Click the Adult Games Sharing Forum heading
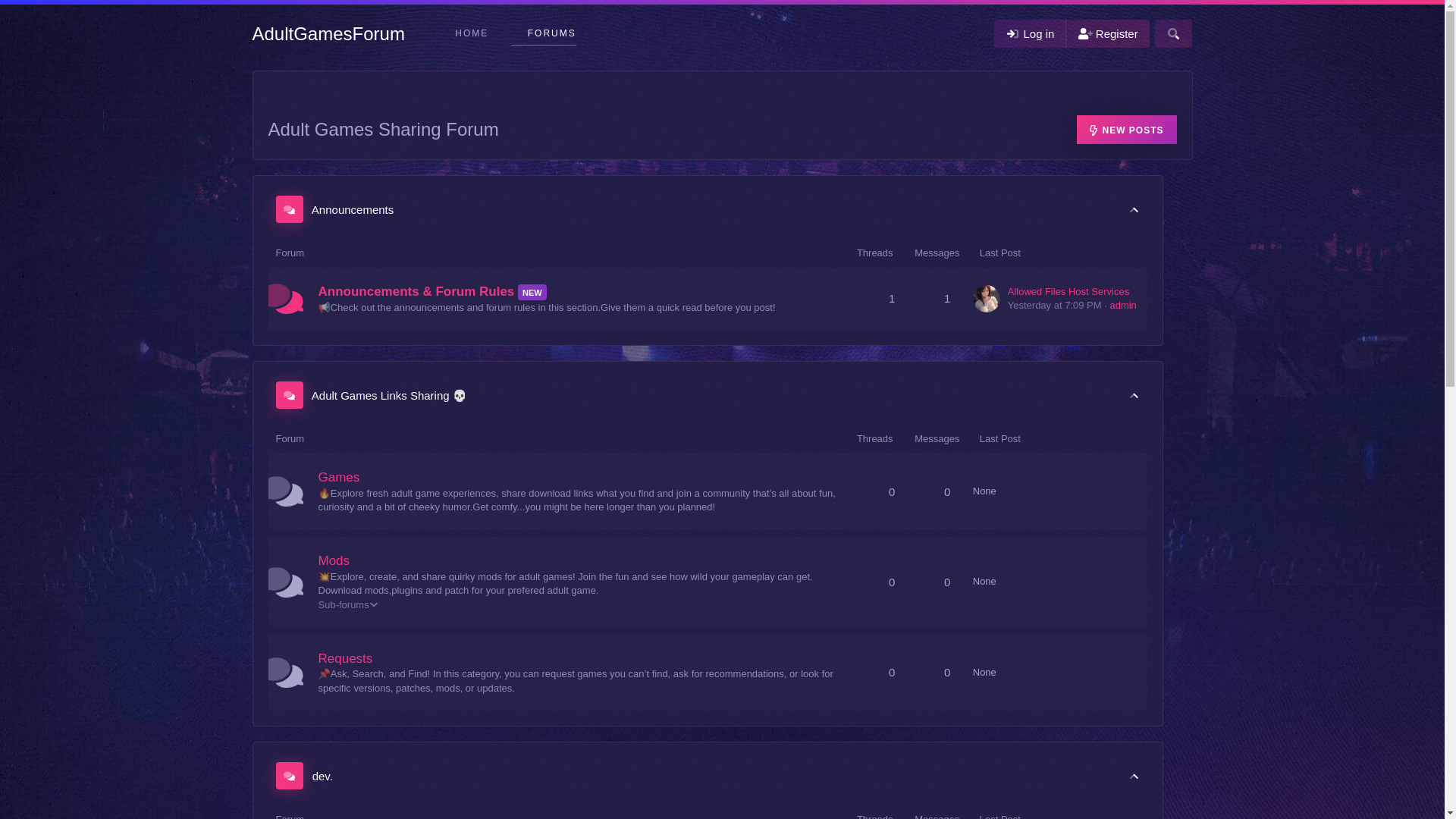 pyautogui.click(x=383, y=130)
